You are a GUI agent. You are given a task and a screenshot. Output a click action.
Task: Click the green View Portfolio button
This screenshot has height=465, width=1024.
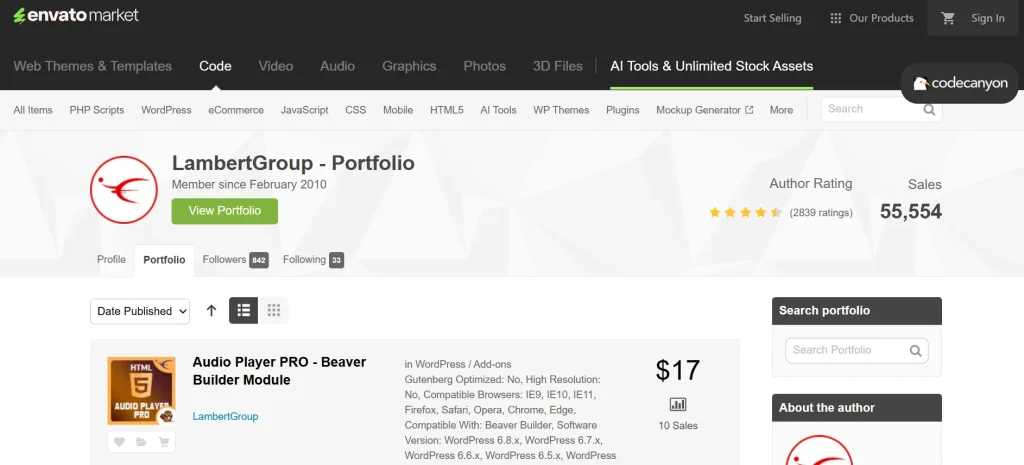tap(224, 211)
